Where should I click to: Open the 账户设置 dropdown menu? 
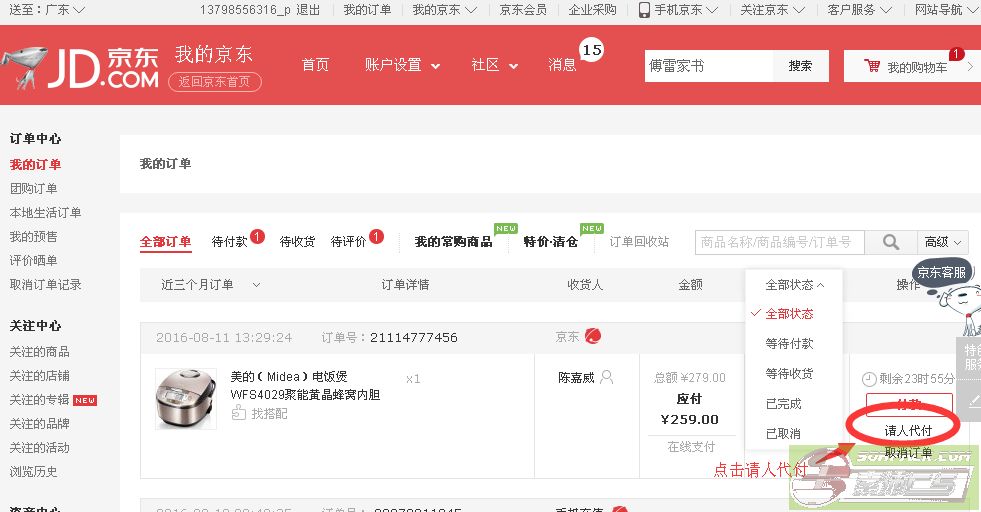pyautogui.click(x=402, y=66)
